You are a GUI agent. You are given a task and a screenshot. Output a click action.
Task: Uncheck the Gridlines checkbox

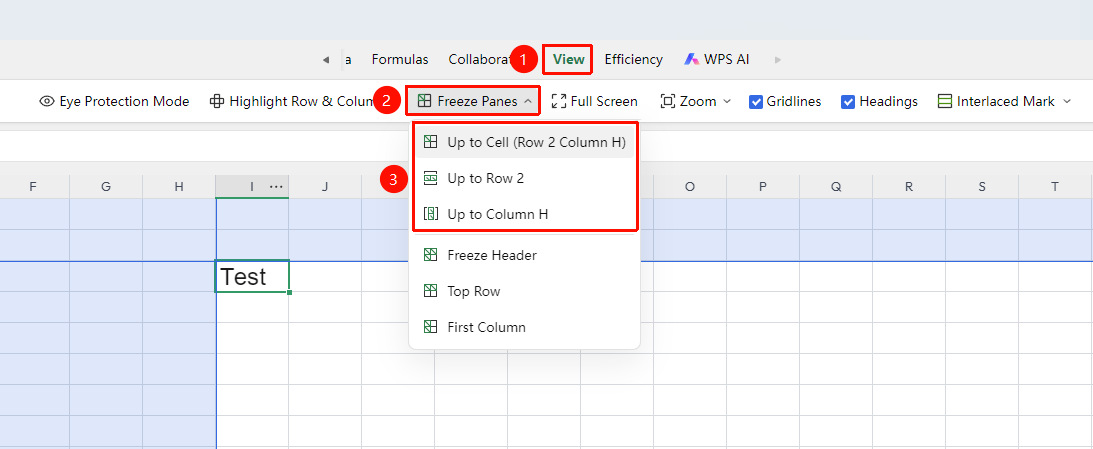(x=756, y=102)
